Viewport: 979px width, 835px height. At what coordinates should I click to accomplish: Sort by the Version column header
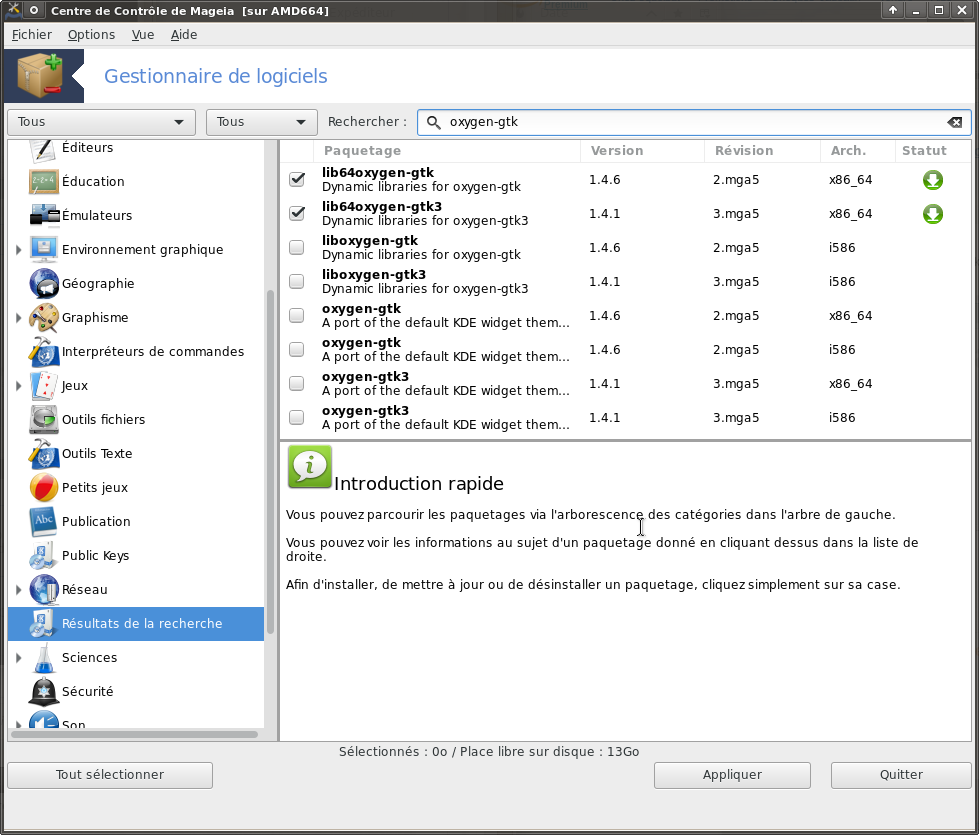click(x=642, y=151)
